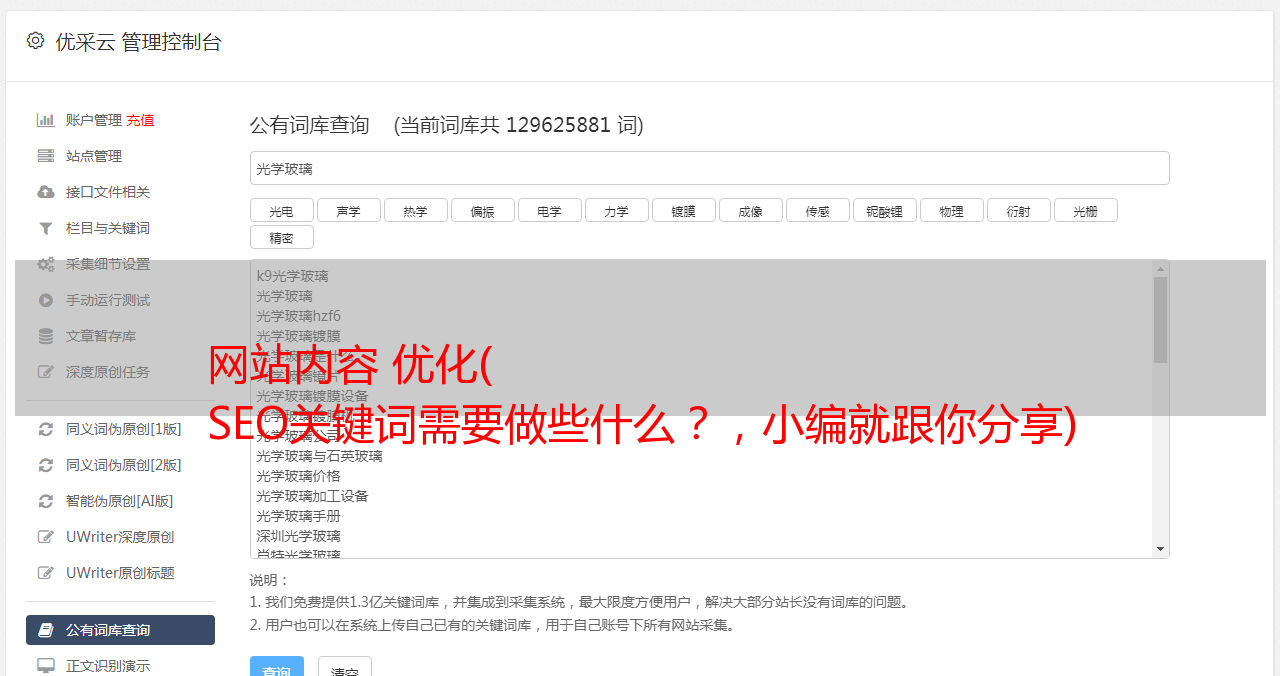Screen dimensions: 1280x676
Task: Select the 电学 tag button
Action: pos(549,210)
